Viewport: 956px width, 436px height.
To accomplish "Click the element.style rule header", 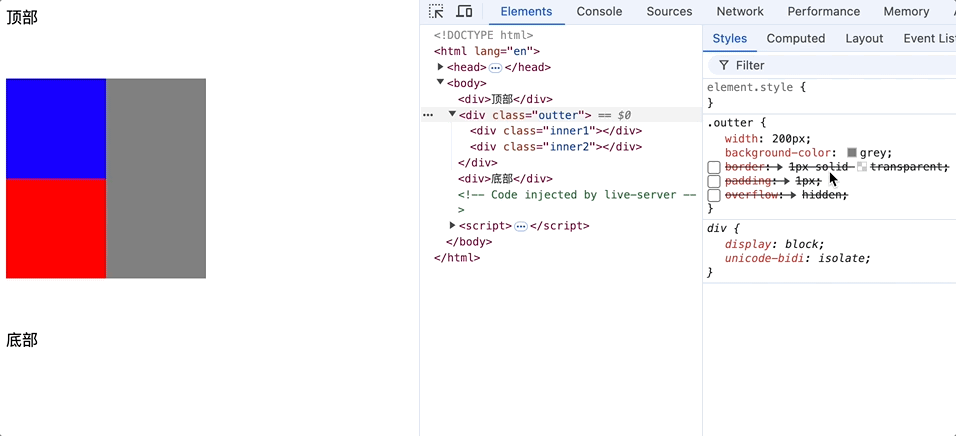I will pyautogui.click(x=750, y=87).
